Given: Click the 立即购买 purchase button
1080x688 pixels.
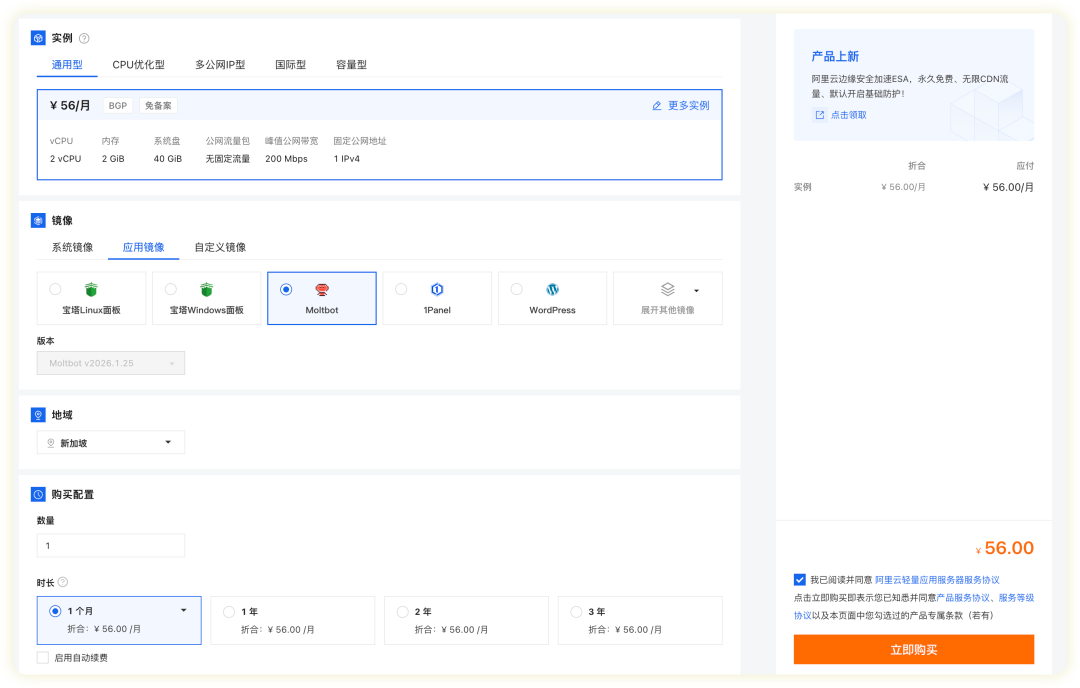Looking at the screenshot, I should 913,649.
